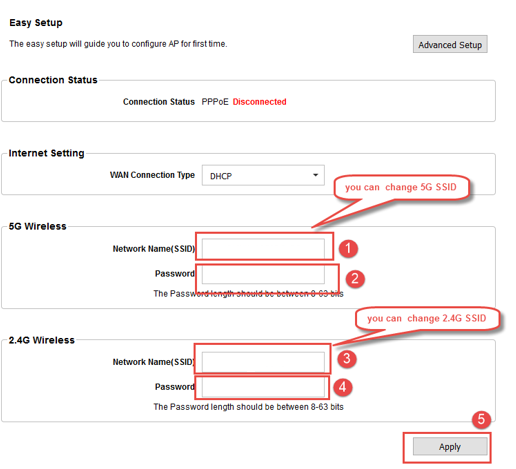Open the WAN Connection Type dropdown
Viewport: 516px width, 469px height.
[263, 175]
